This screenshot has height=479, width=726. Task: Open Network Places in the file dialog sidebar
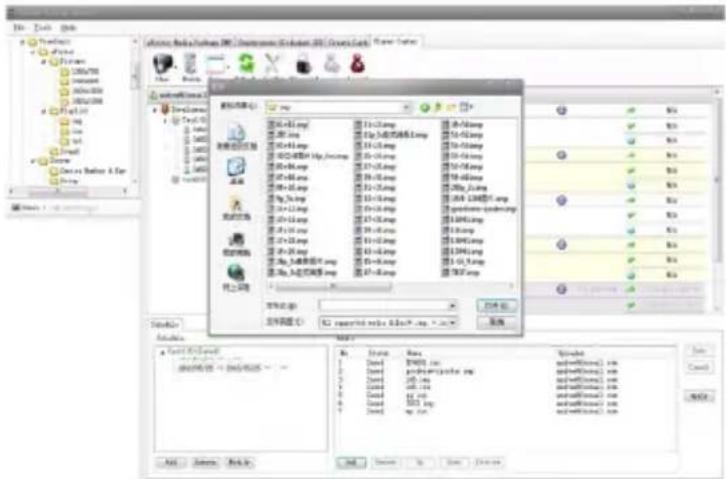(x=236, y=278)
